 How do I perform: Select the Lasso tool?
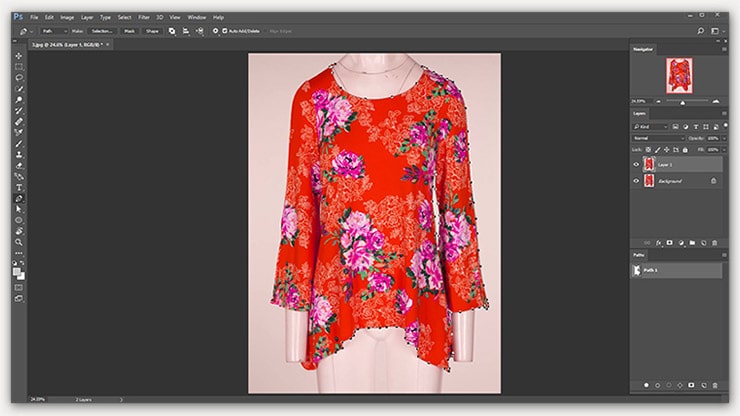coord(19,78)
